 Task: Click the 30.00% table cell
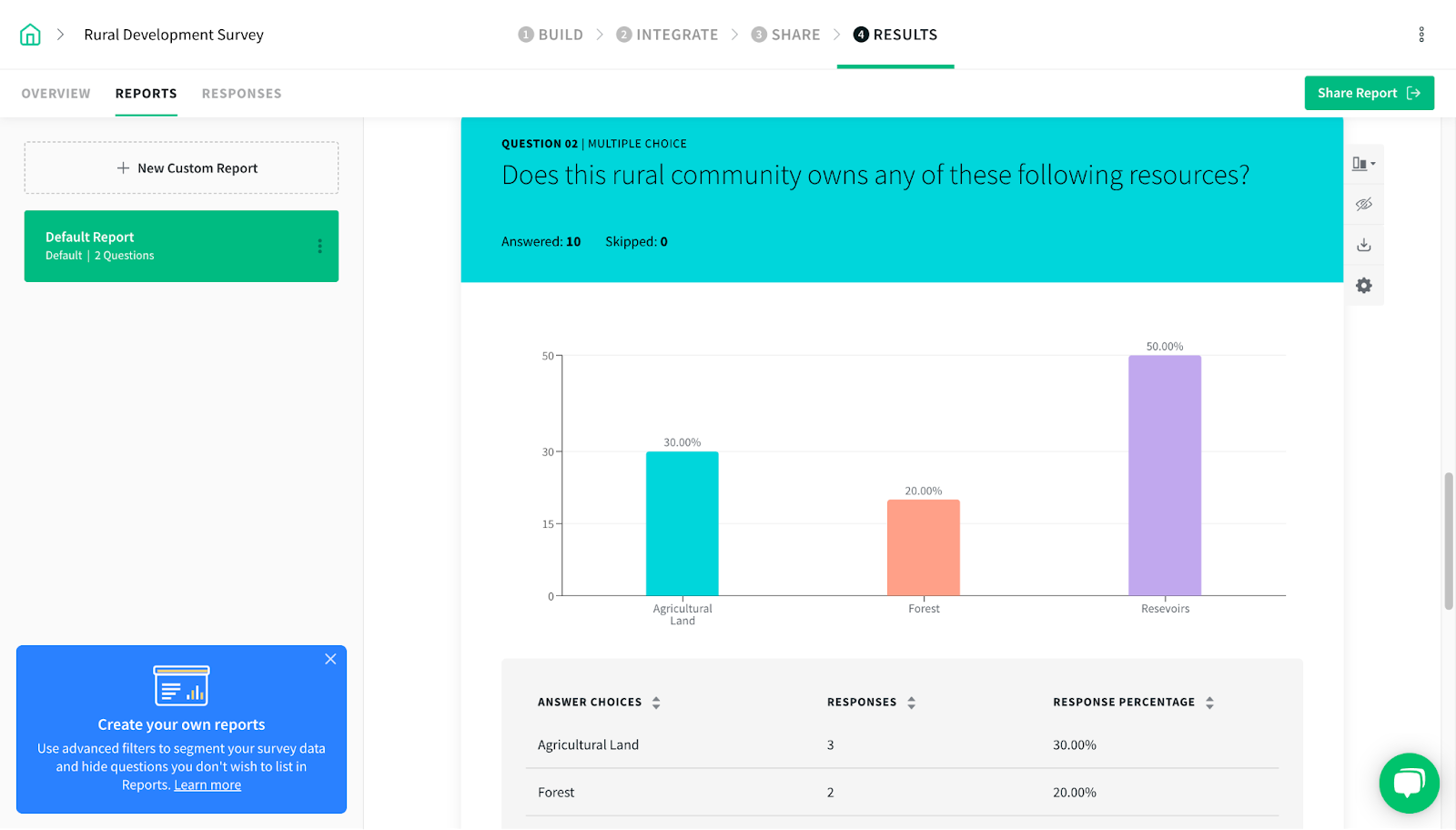coord(1075,744)
